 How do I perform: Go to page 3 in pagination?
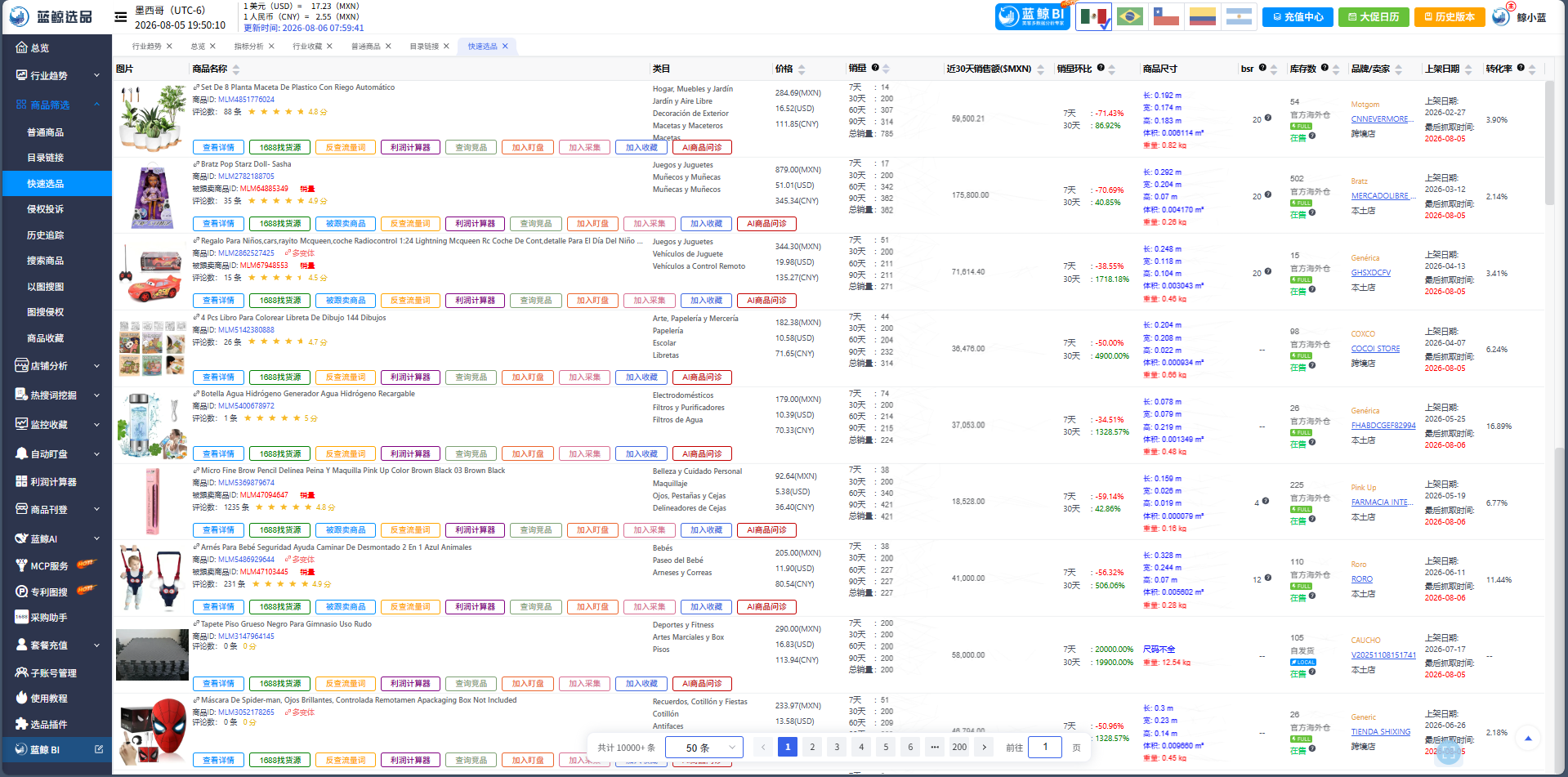point(837,747)
